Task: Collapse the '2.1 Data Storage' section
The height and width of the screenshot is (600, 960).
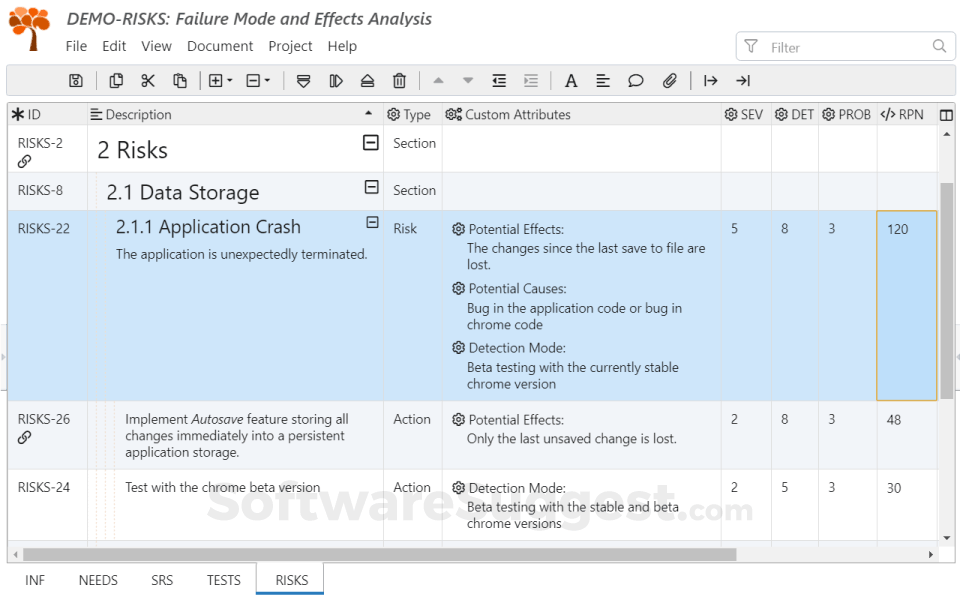Action: point(372,187)
